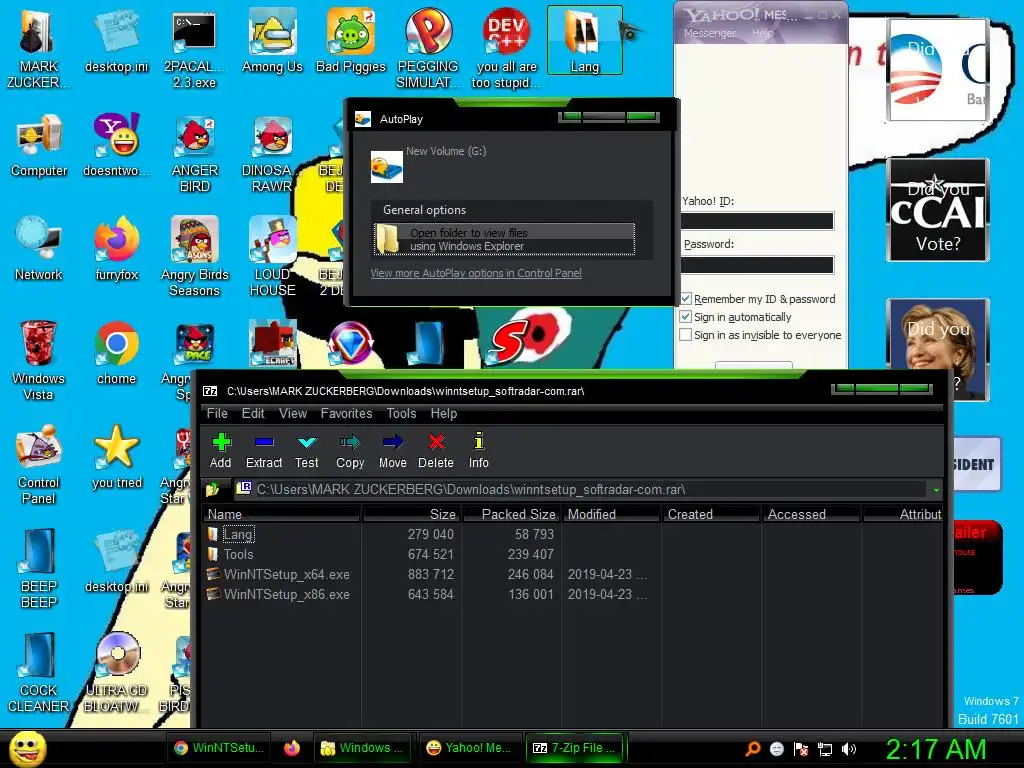
Task: Click the volume speaker tray icon
Action: pos(849,749)
